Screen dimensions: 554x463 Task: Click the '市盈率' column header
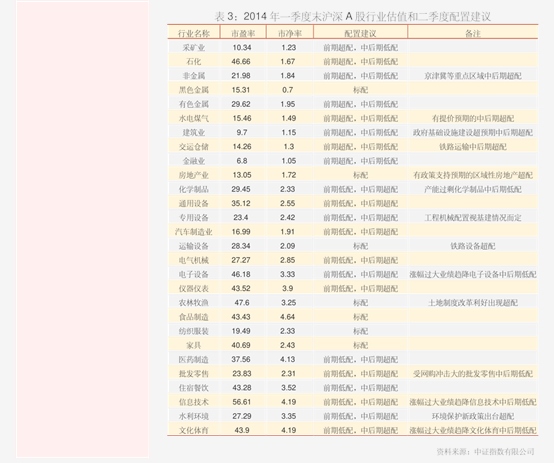click(243, 33)
